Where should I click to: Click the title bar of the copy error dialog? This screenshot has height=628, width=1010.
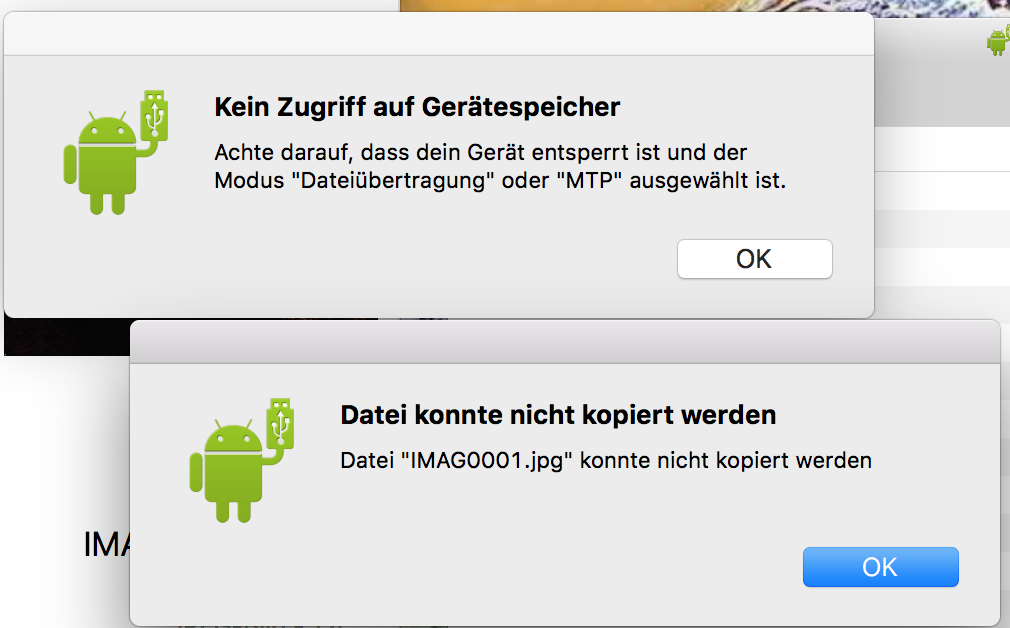tap(565, 342)
